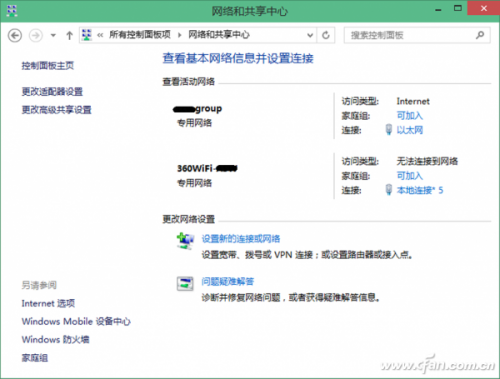Click the window title bar network icon
The height and width of the screenshot is (379, 500).
12,11
